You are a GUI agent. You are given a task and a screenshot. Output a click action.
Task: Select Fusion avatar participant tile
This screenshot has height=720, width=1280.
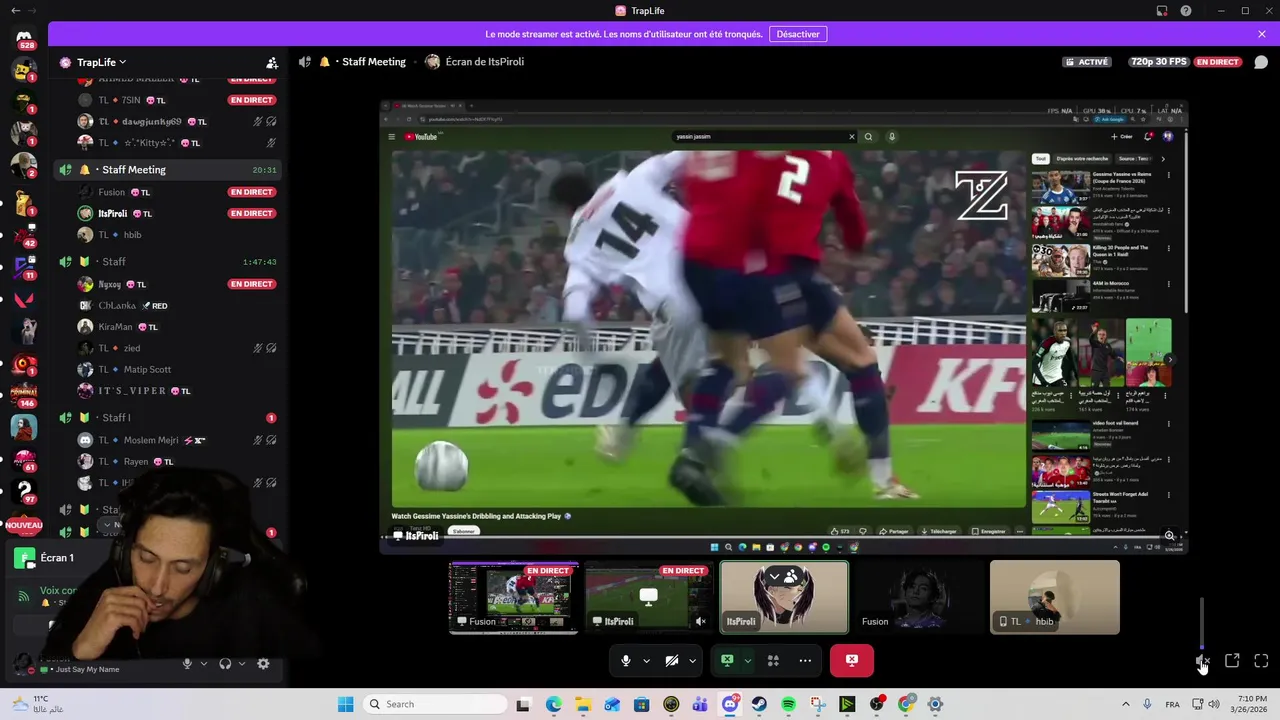tap(919, 597)
